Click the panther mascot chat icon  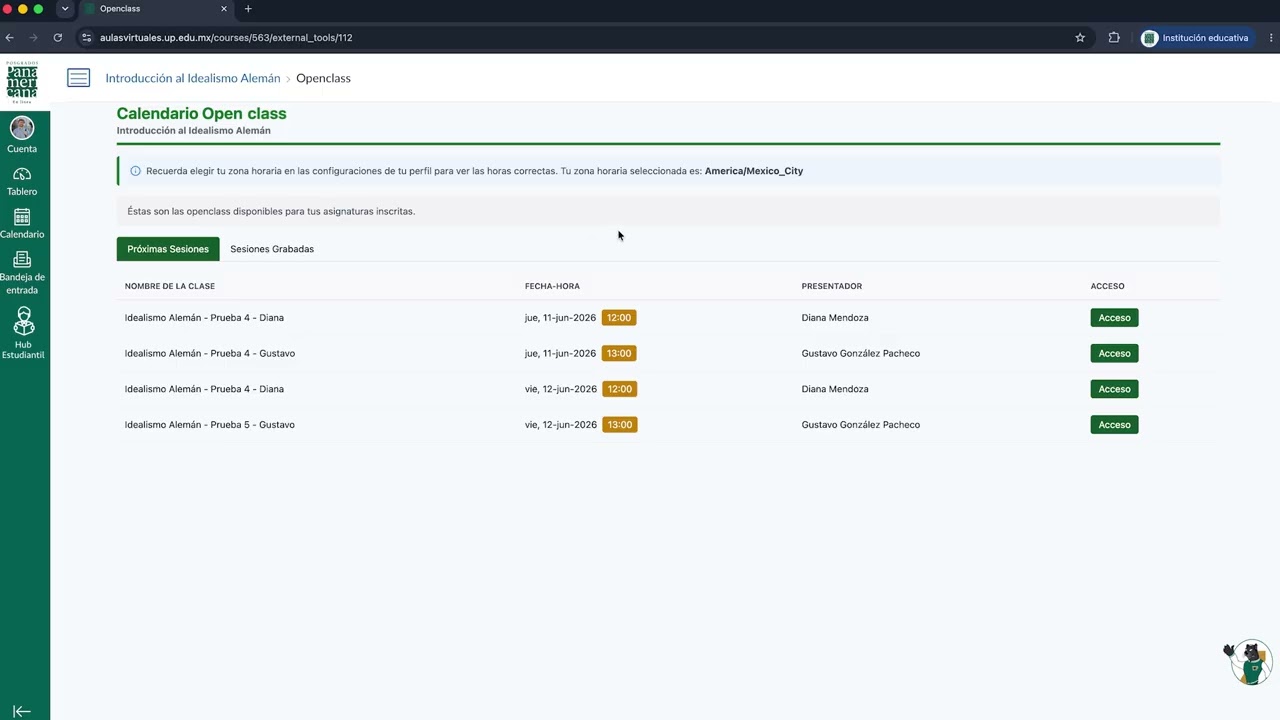coord(1248,662)
